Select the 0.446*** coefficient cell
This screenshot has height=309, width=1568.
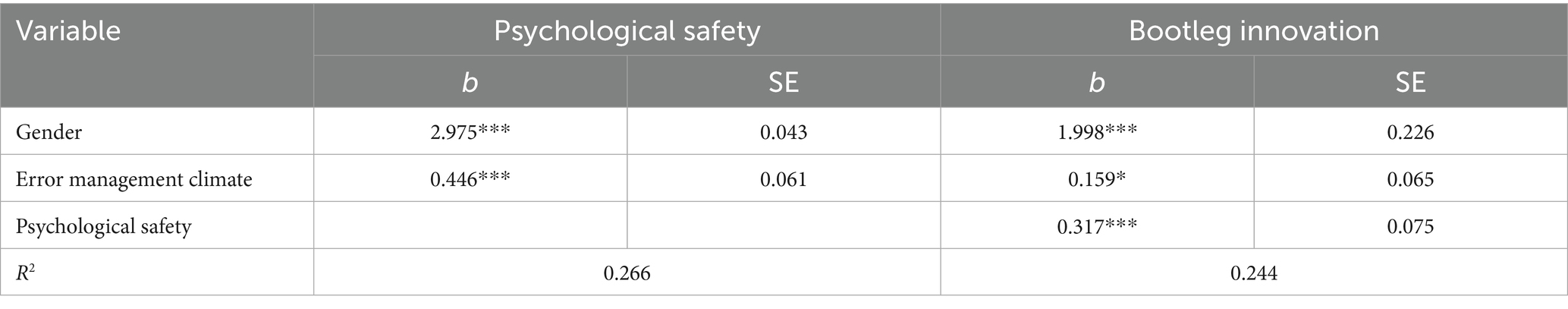470,179
